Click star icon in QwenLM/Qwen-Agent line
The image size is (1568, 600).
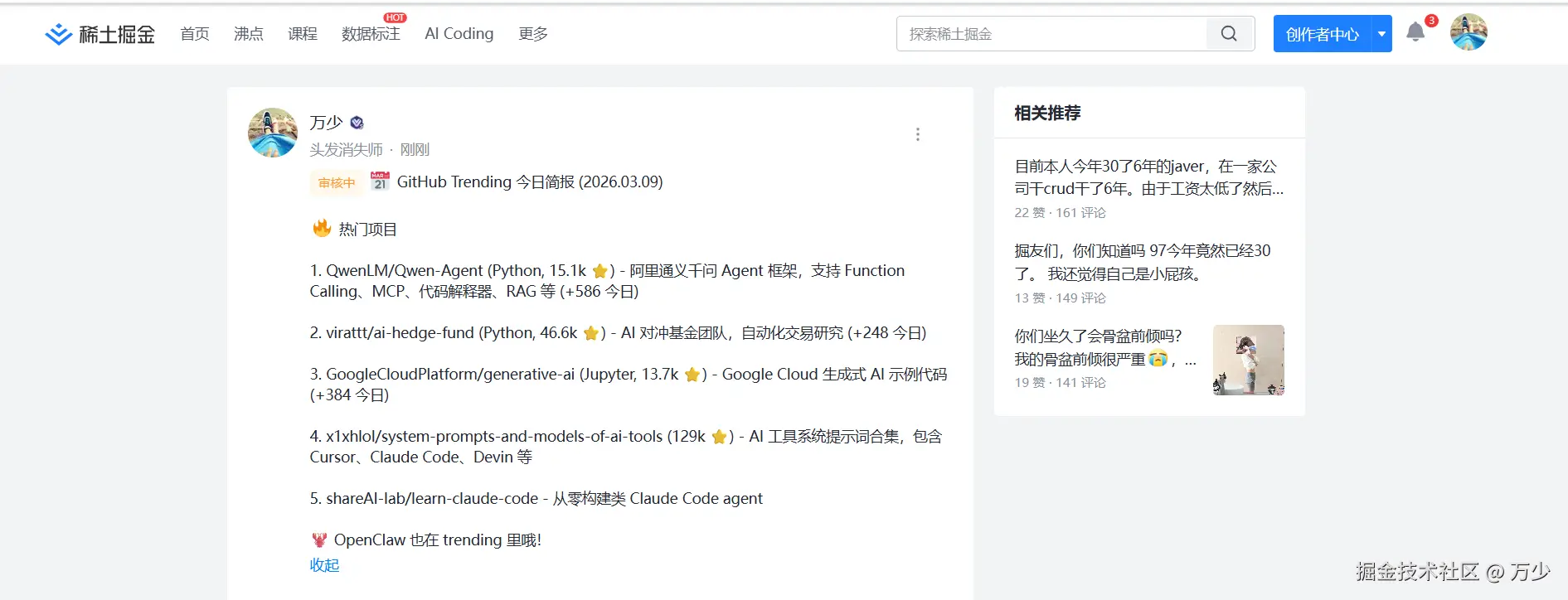point(600,272)
